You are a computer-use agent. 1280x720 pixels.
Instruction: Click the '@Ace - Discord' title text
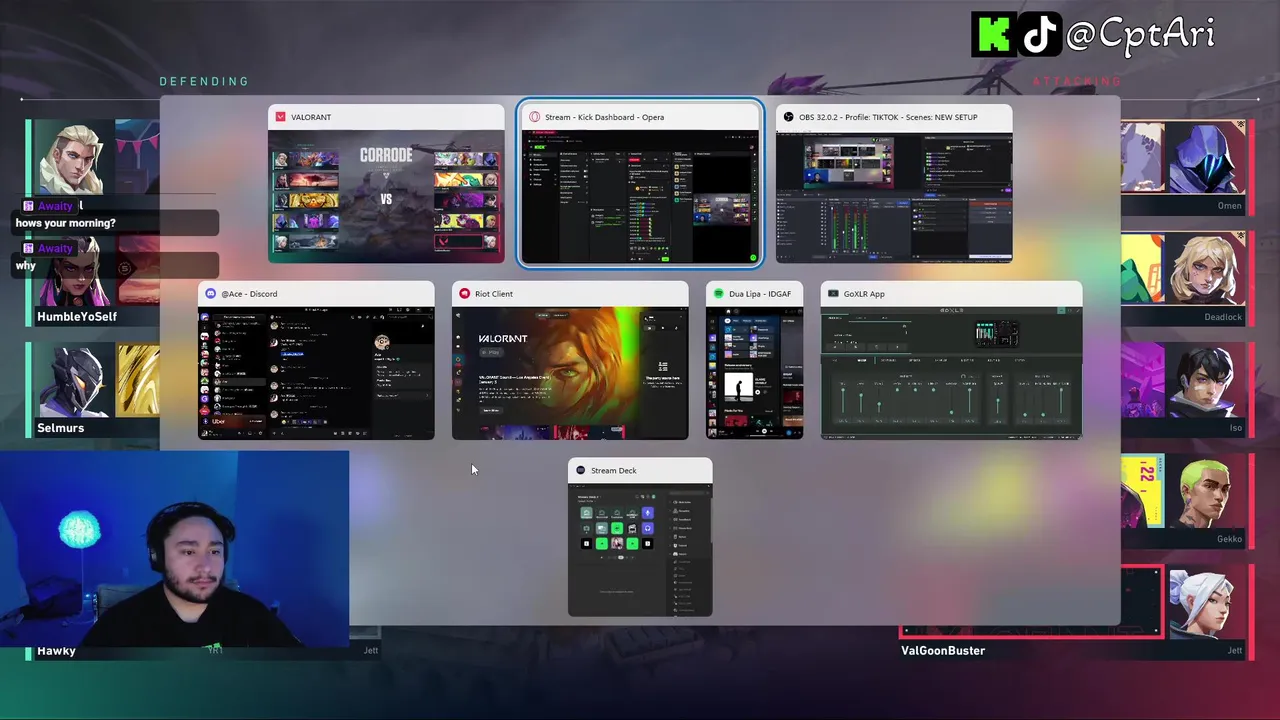click(x=249, y=294)
